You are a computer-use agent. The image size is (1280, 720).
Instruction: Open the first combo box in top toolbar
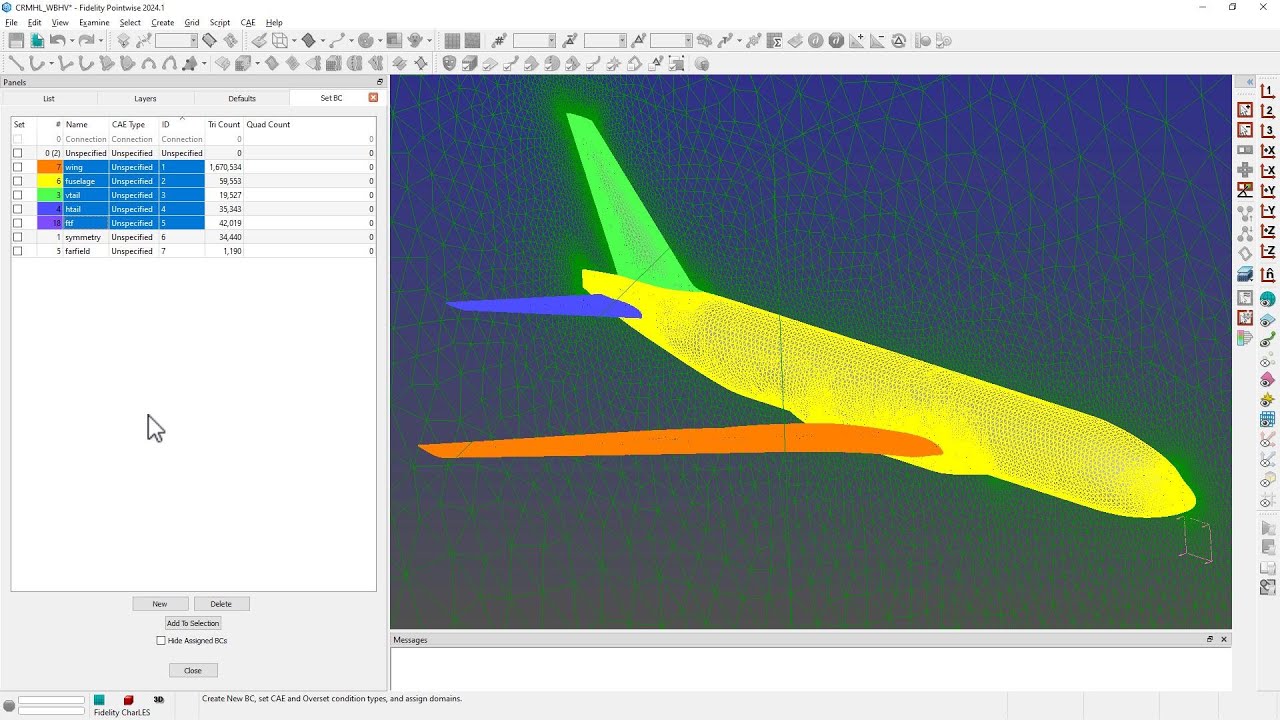[x=176, y=41]
